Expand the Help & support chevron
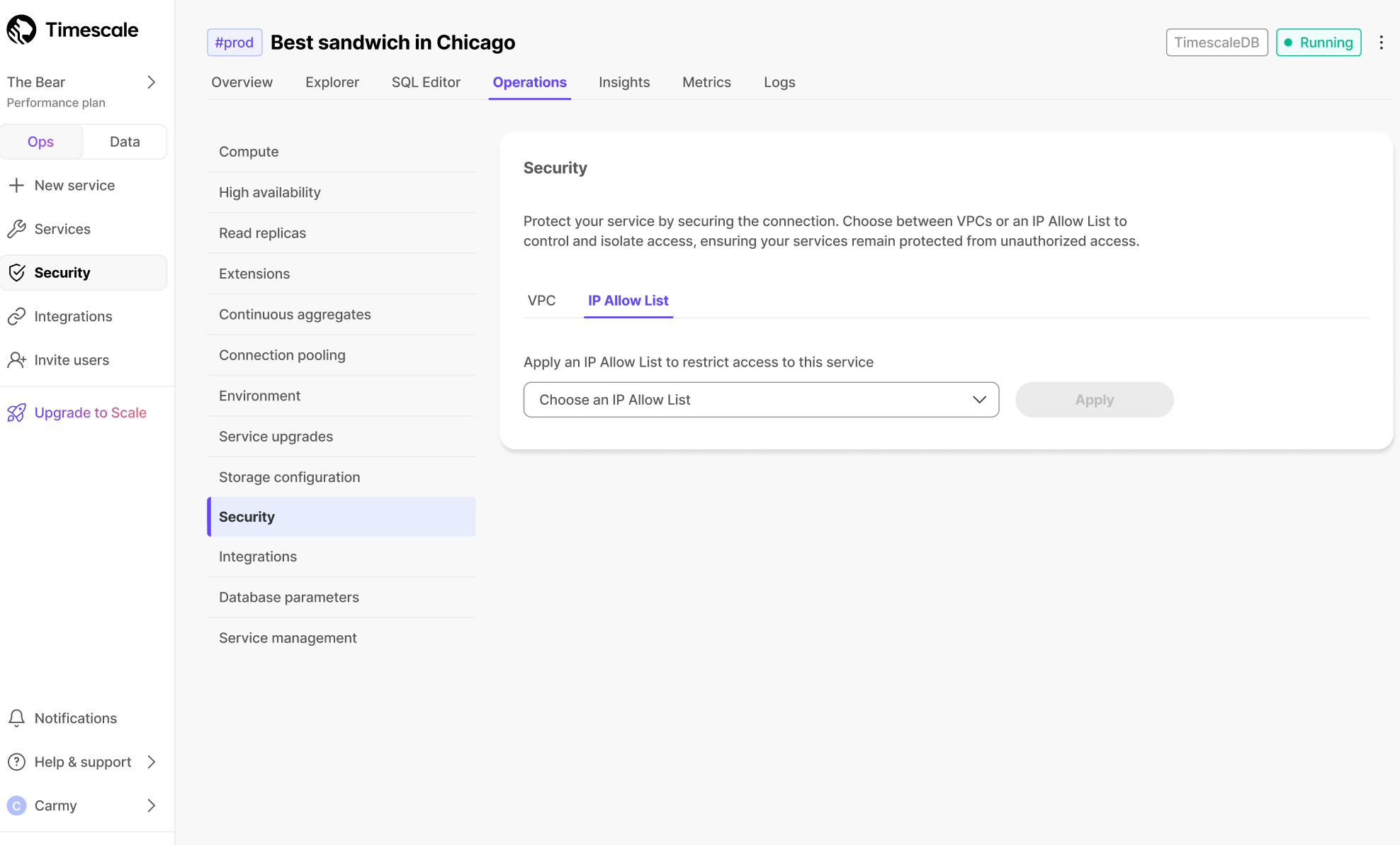Viewport: 1400px width, 845px height. (151, 762)
